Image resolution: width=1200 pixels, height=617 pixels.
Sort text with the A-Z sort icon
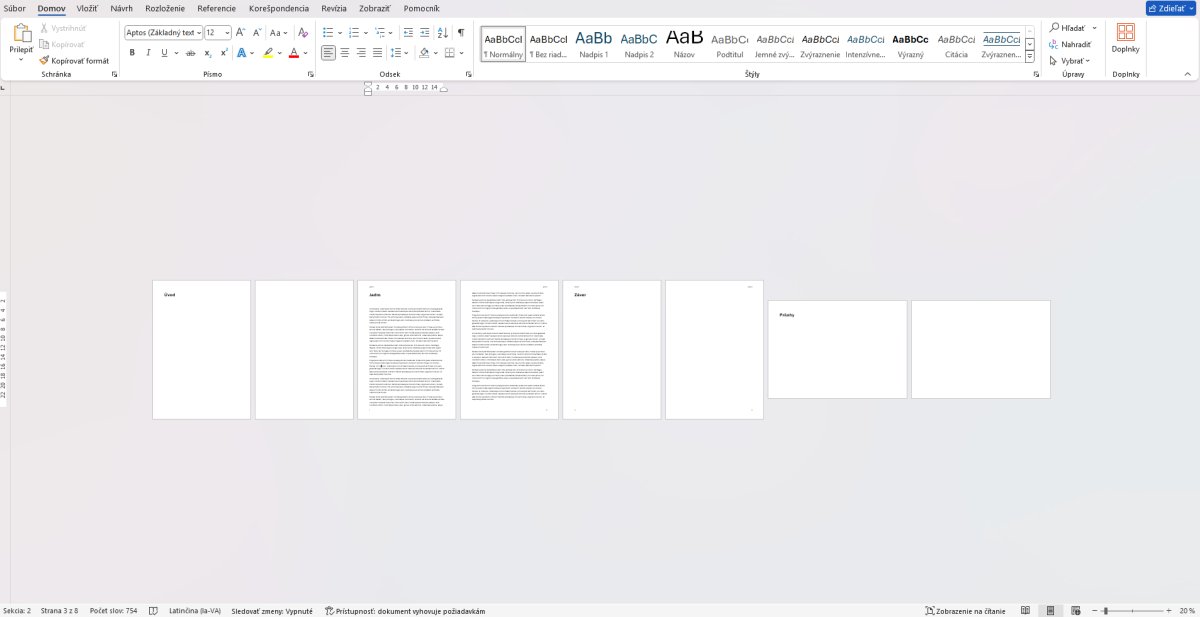click(x=444, y=32)
